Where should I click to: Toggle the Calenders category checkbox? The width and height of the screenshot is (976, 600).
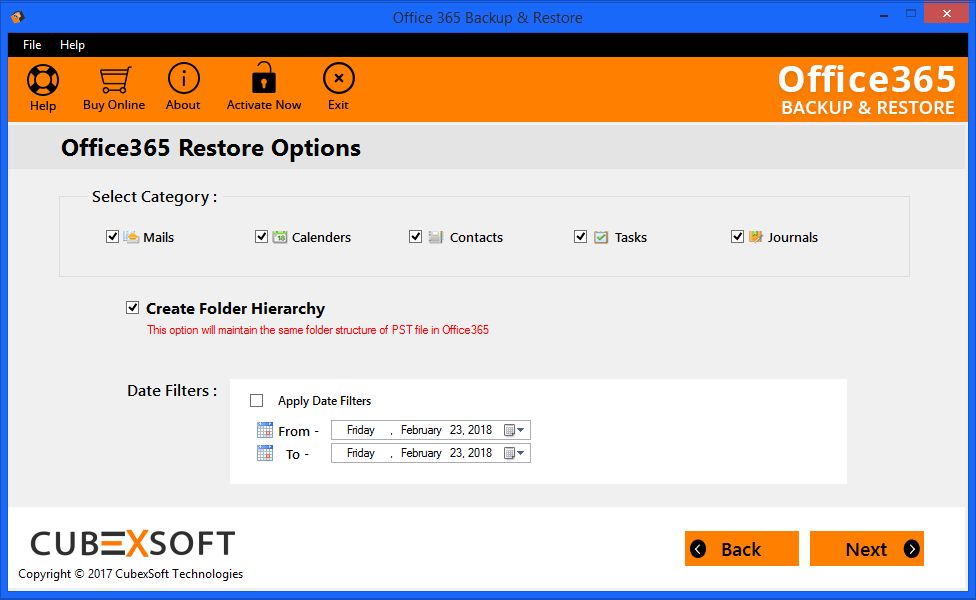click(x=262, y=237)
